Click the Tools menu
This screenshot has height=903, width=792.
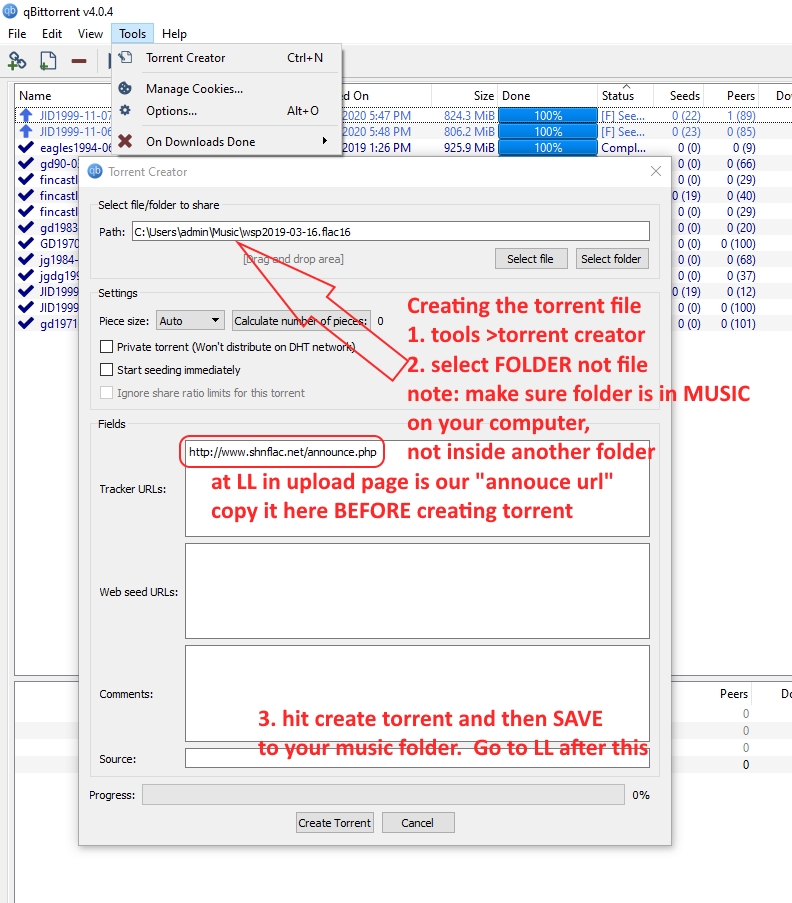(132, 33)
